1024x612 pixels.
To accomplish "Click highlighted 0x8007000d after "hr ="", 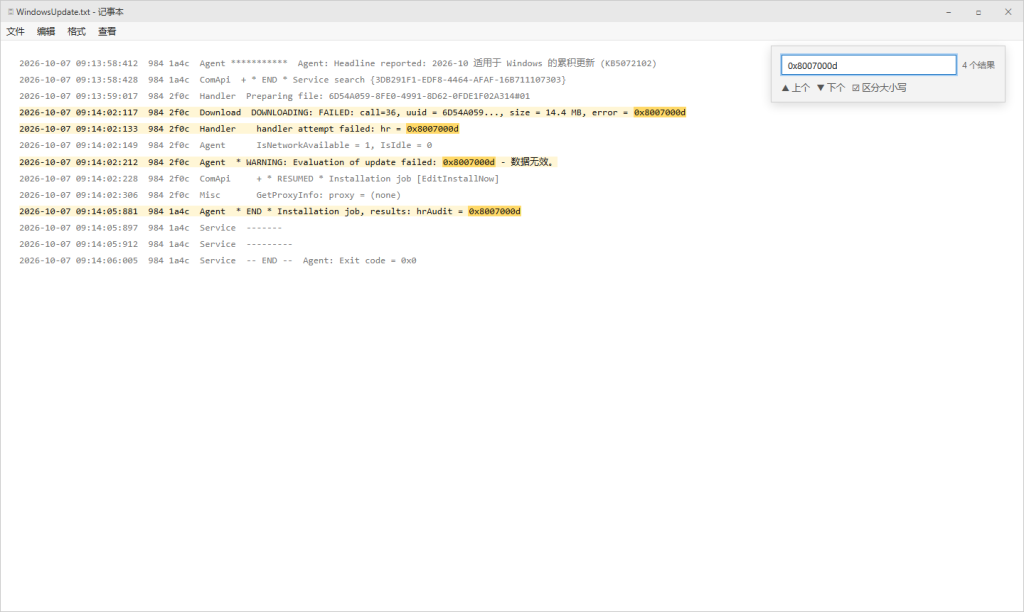I will [432, 129].
